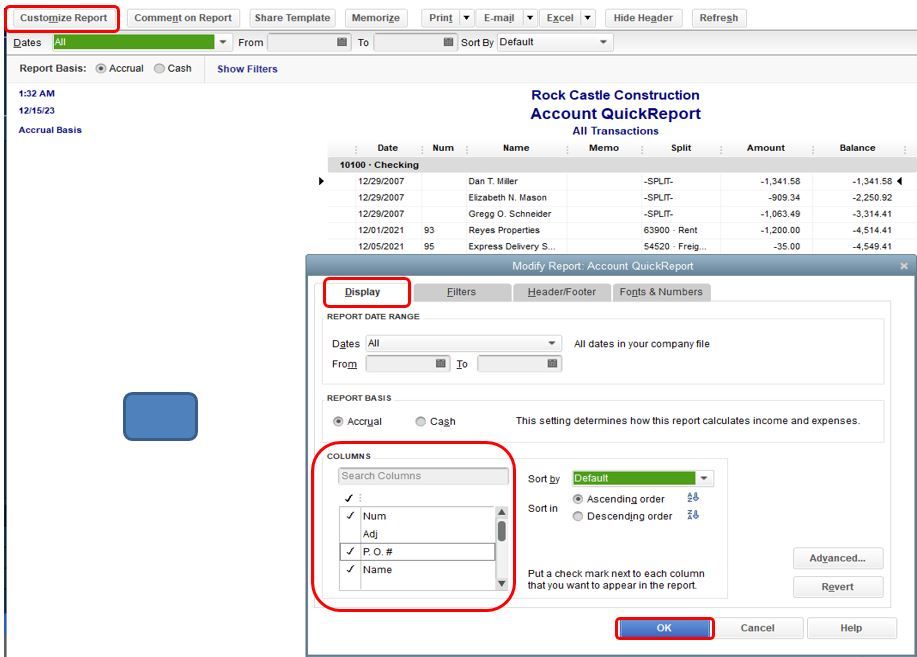
Task: Click Revert button
Action: 837,587
